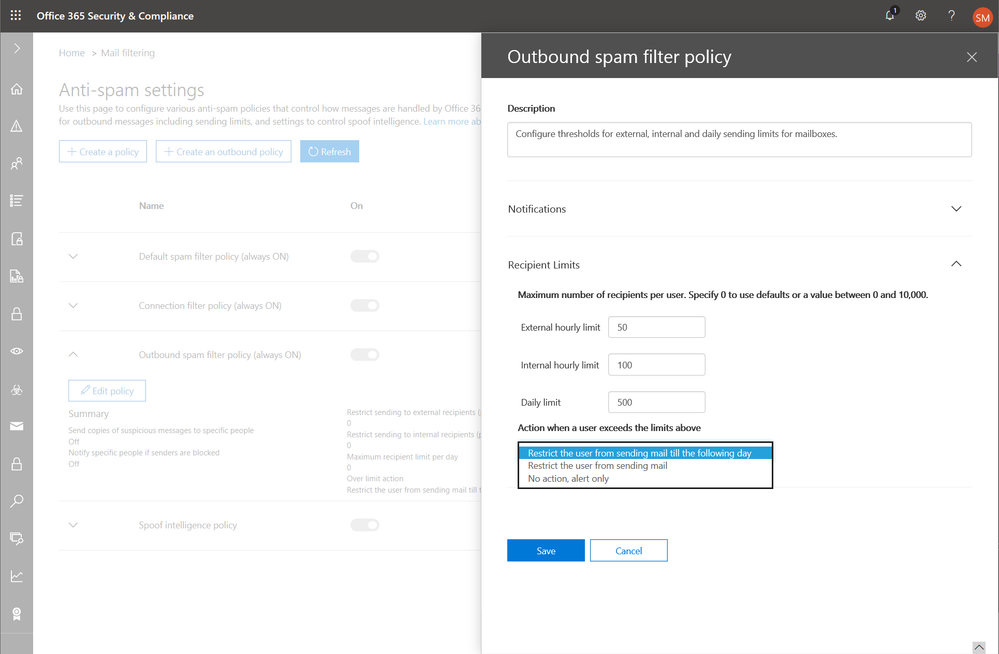The width and height of the screenshot is (999, 654).
Task: Select 'Restrict the user from sending mail till the following day'
Action: pos(645,453)
